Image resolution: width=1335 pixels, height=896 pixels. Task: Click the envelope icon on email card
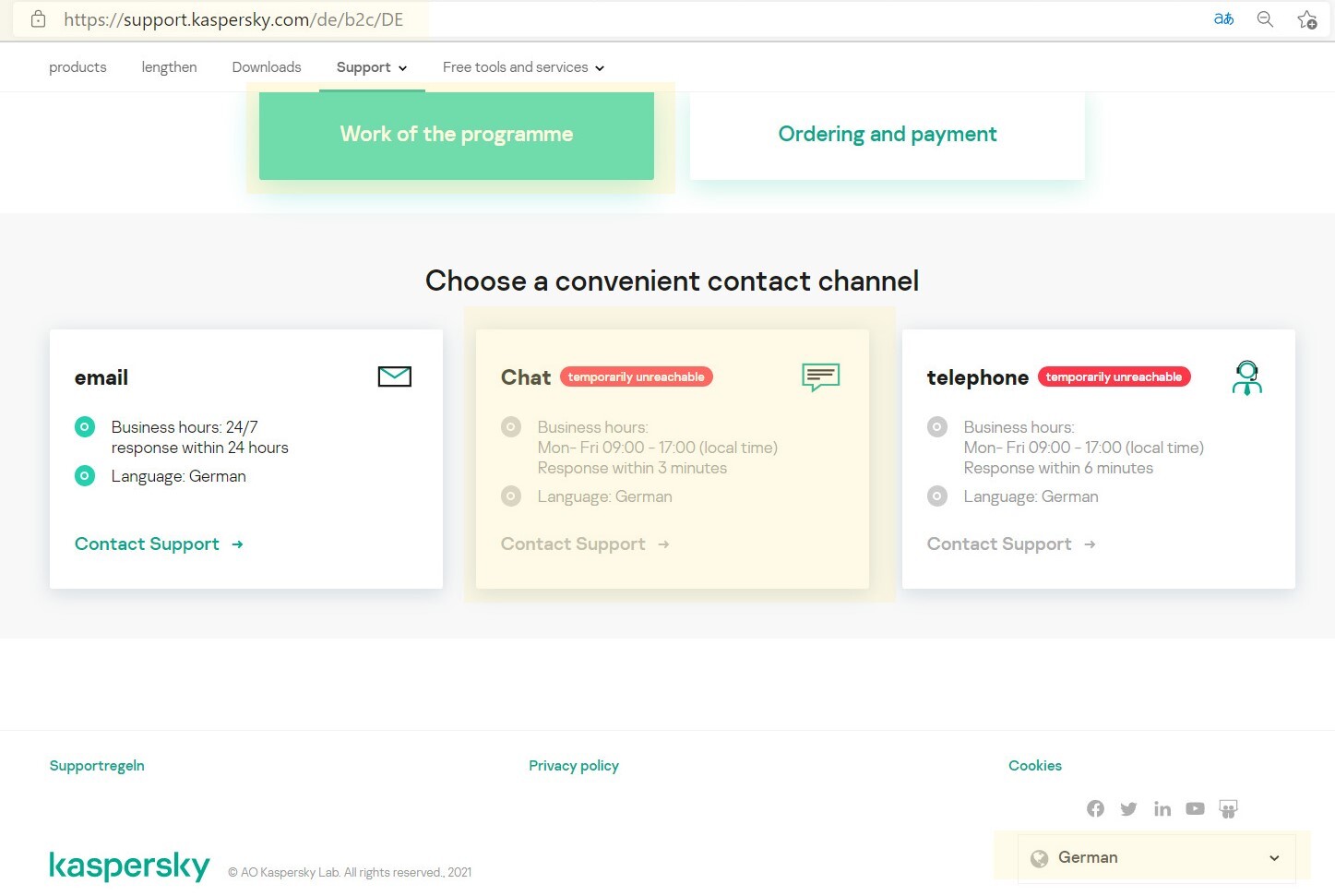click(394, 376)
